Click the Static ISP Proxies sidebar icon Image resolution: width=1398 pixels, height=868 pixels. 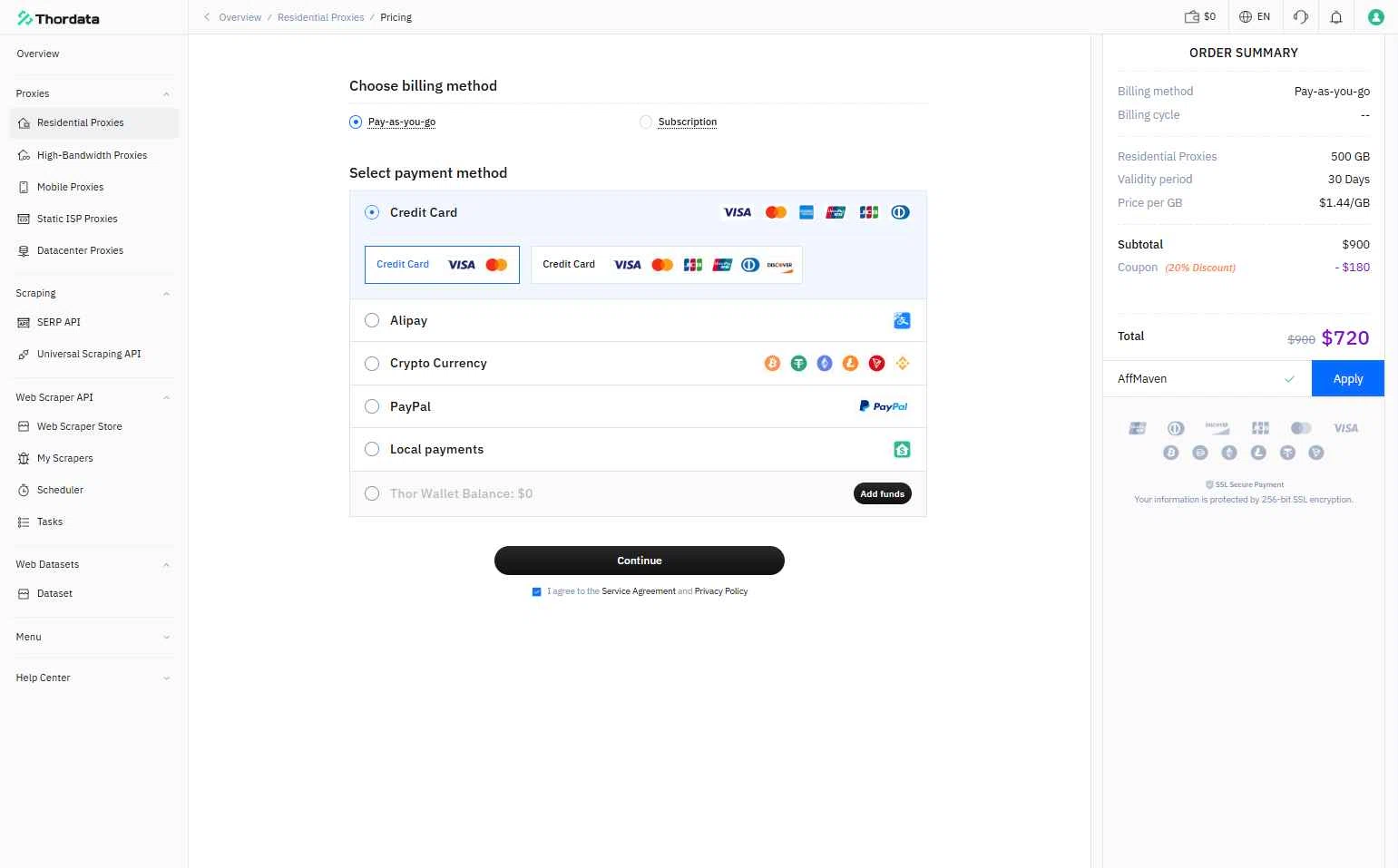point(24,219)
